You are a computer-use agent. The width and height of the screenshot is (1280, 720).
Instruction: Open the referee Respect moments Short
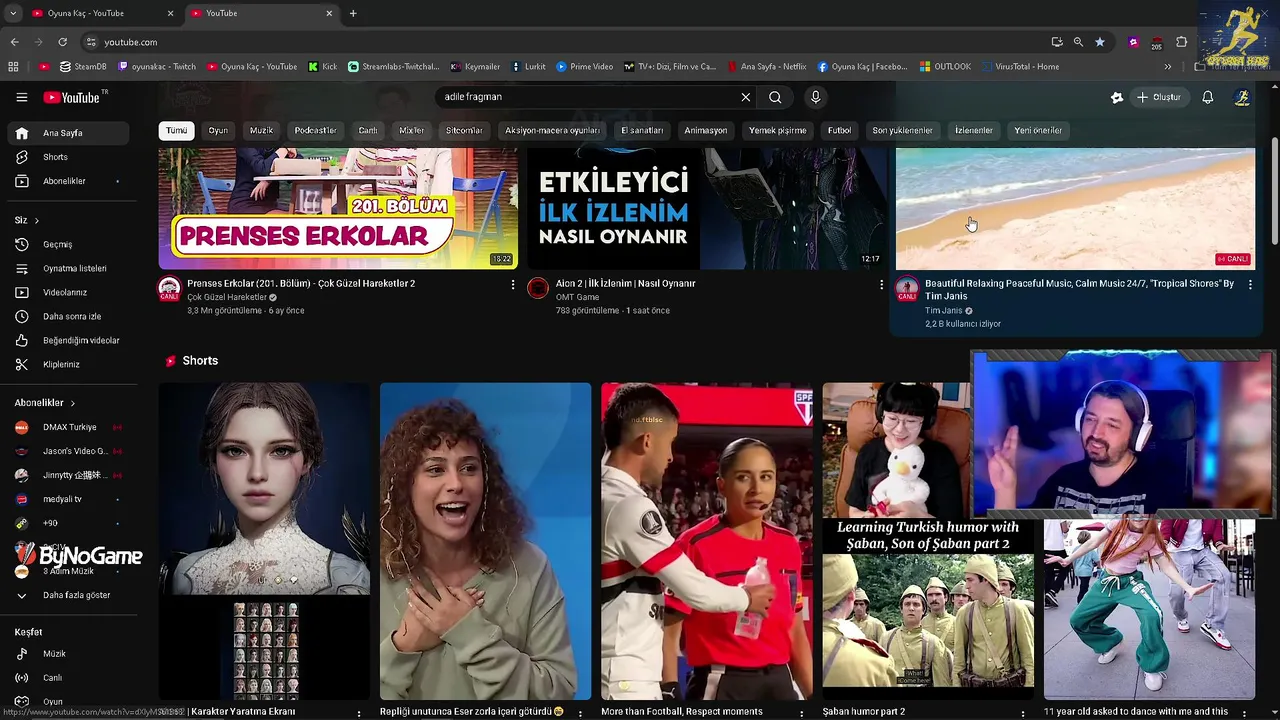[707, 541]
